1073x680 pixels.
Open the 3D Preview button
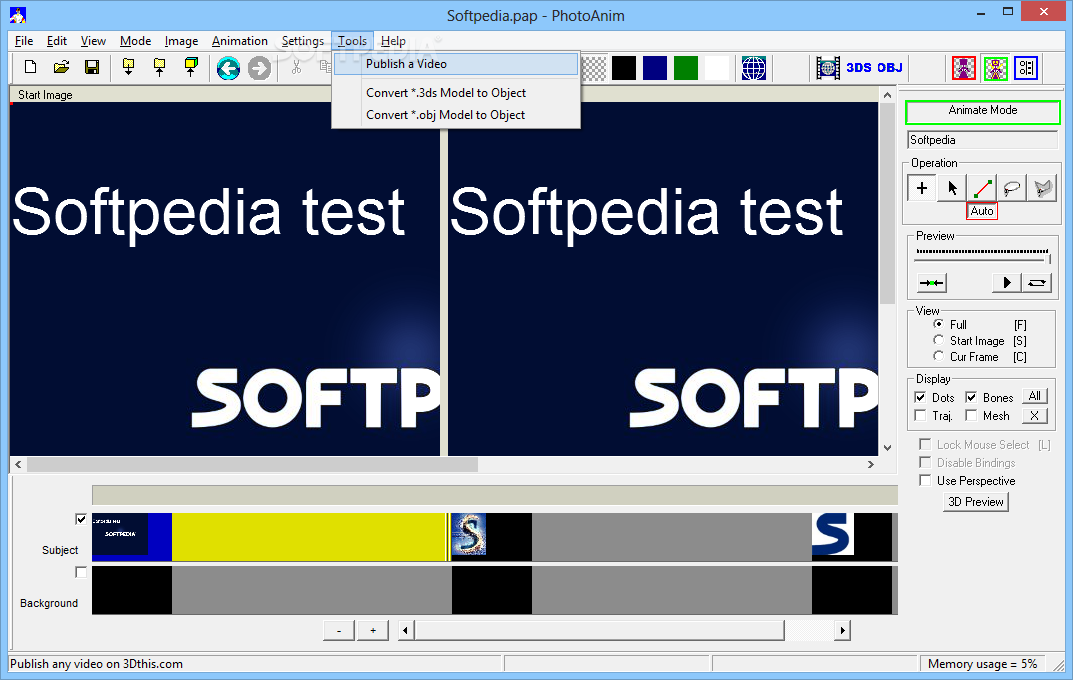pyautogui.click(x=976, y=501)
